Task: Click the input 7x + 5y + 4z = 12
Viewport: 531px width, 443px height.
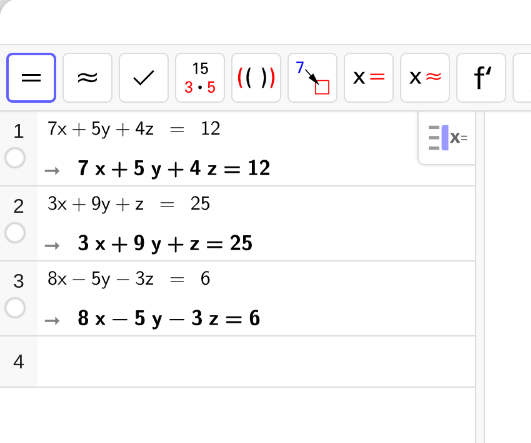Action: (x=134, y=129)
